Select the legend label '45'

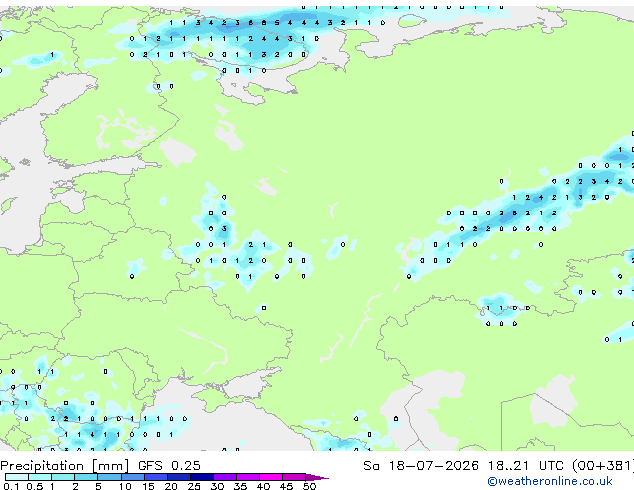286,486
